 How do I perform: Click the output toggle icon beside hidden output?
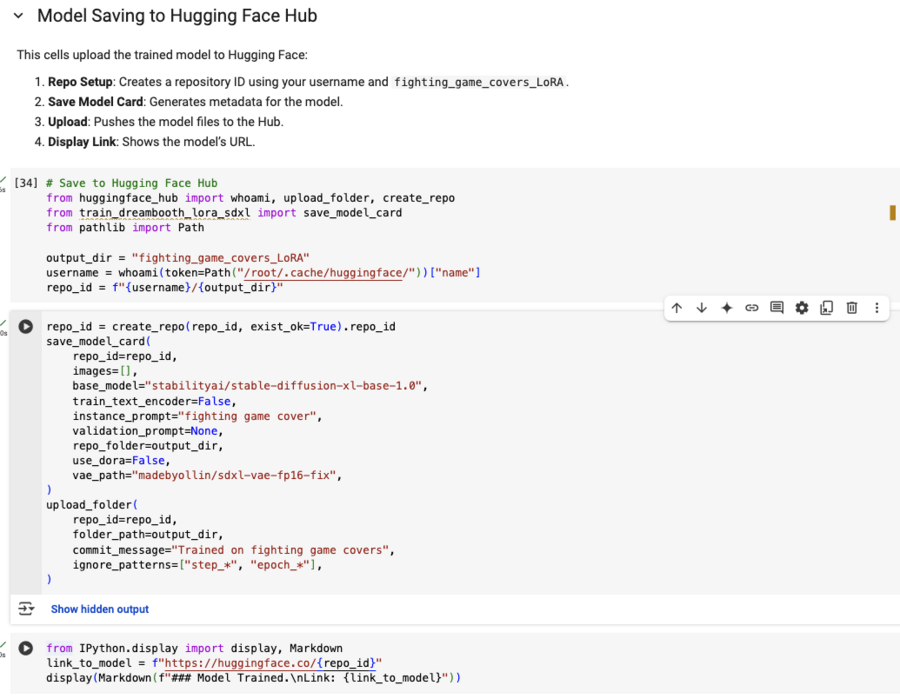26,609
